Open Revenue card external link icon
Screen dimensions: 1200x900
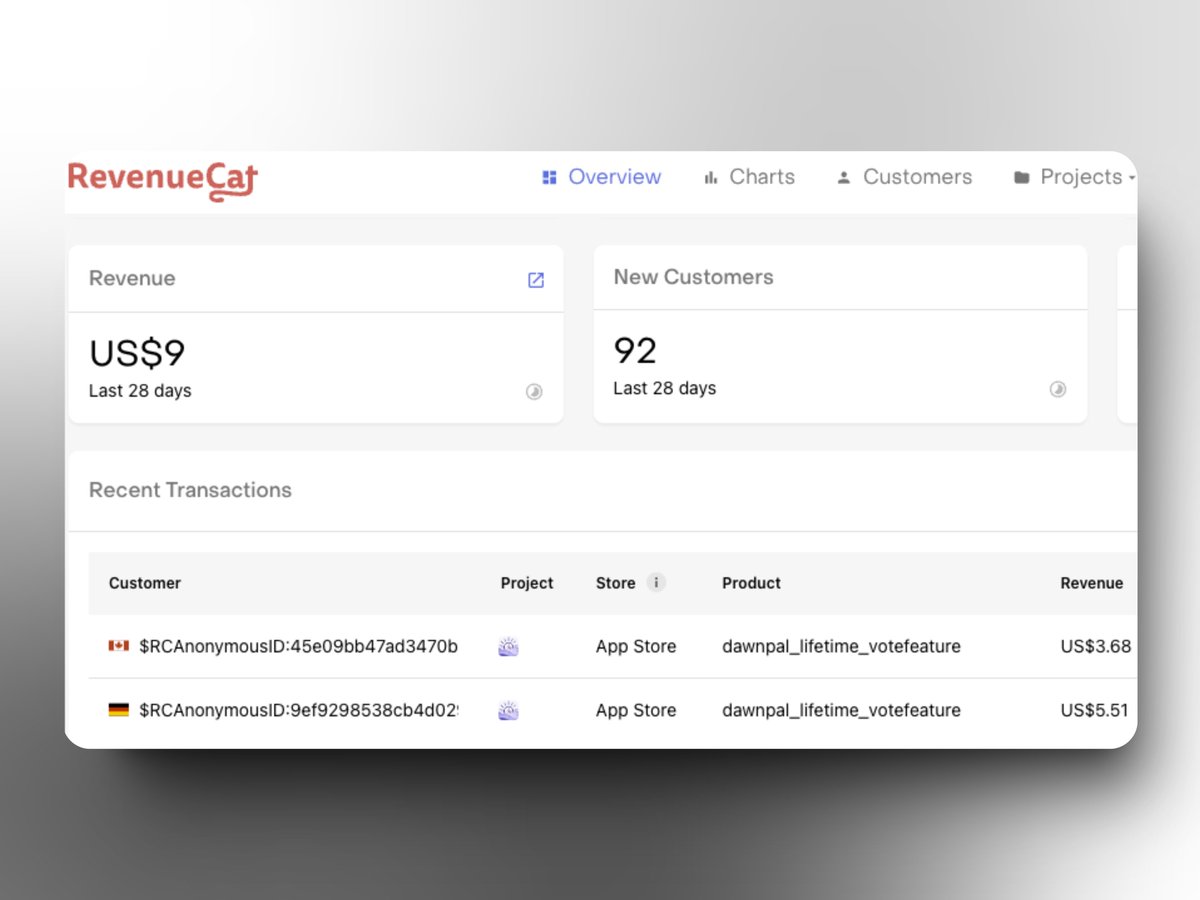[x=536, y=280]
